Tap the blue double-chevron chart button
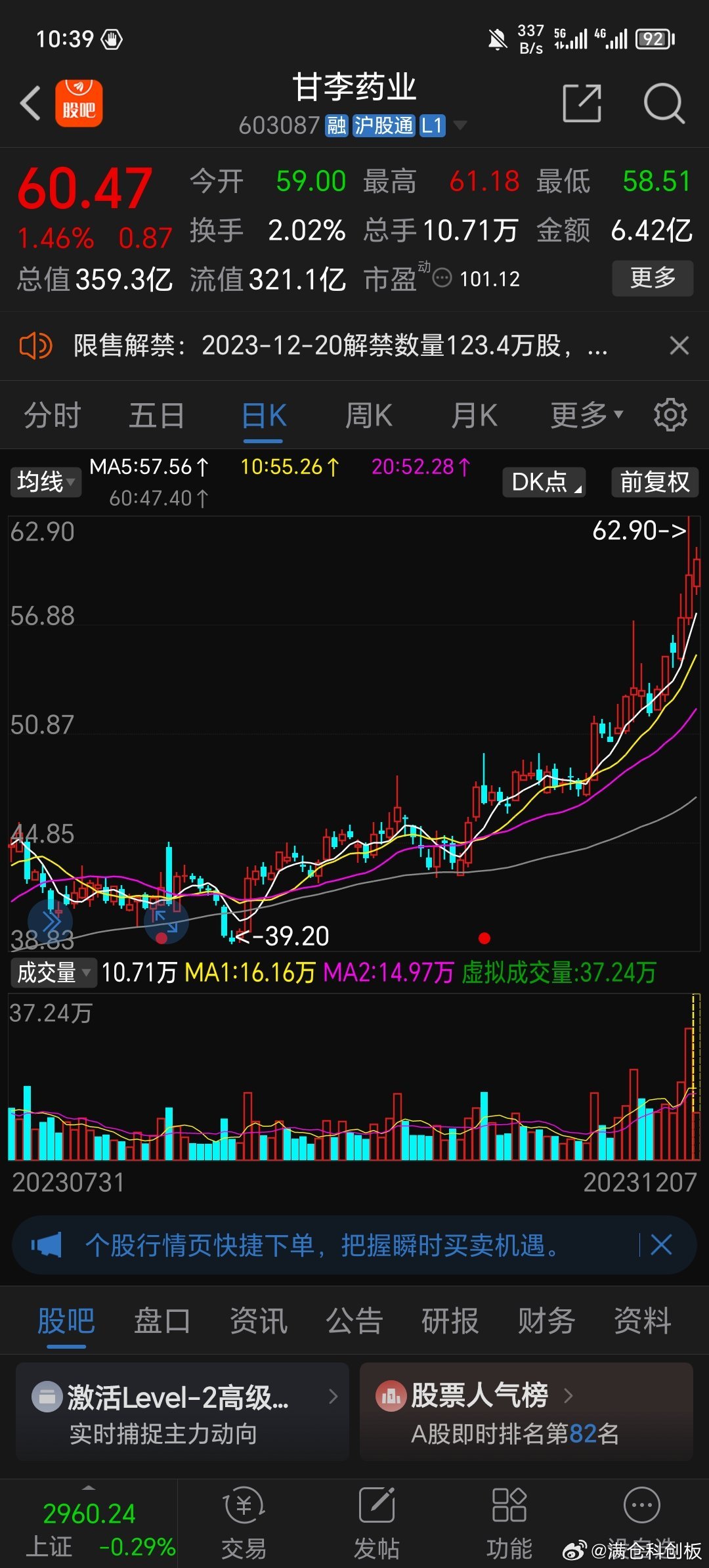This screenshot has width=709, height=1568. pyautogui.click(x=50, y=922)
